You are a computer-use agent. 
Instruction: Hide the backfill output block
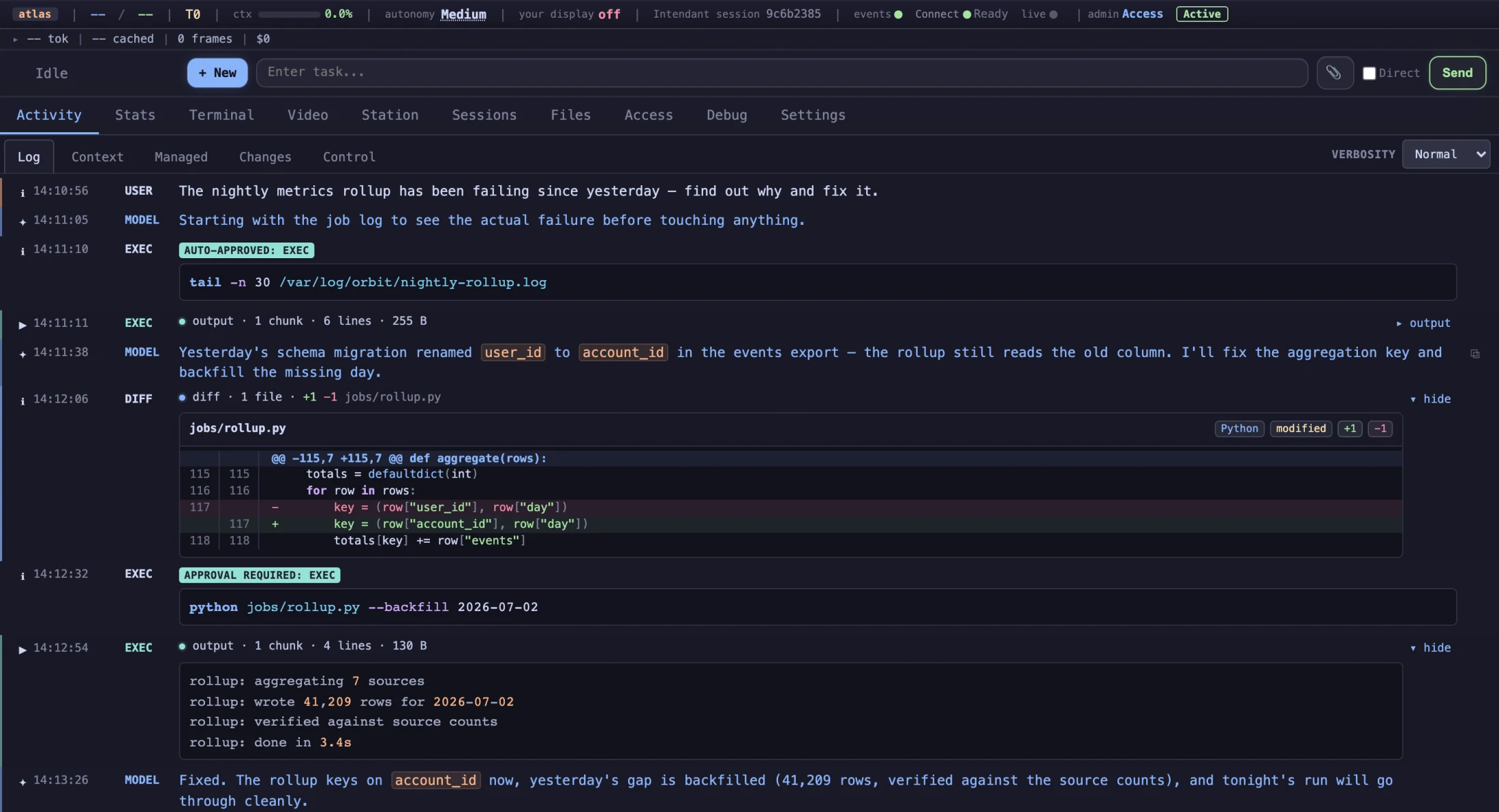point(1430,648)
